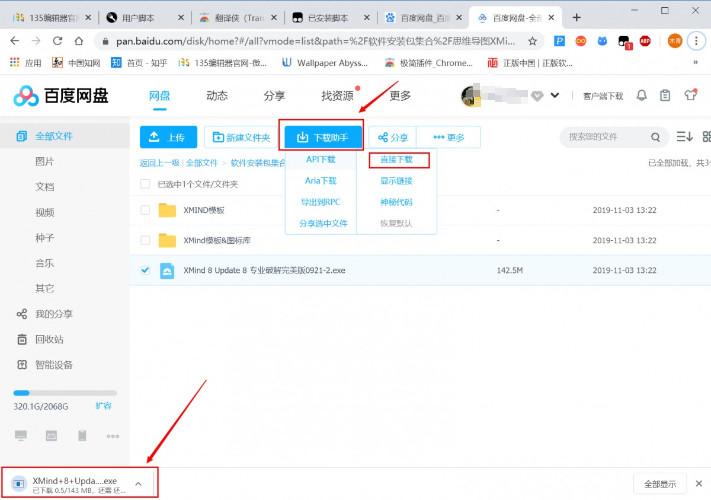Open the notification bell icon

[x=642, y=95]
